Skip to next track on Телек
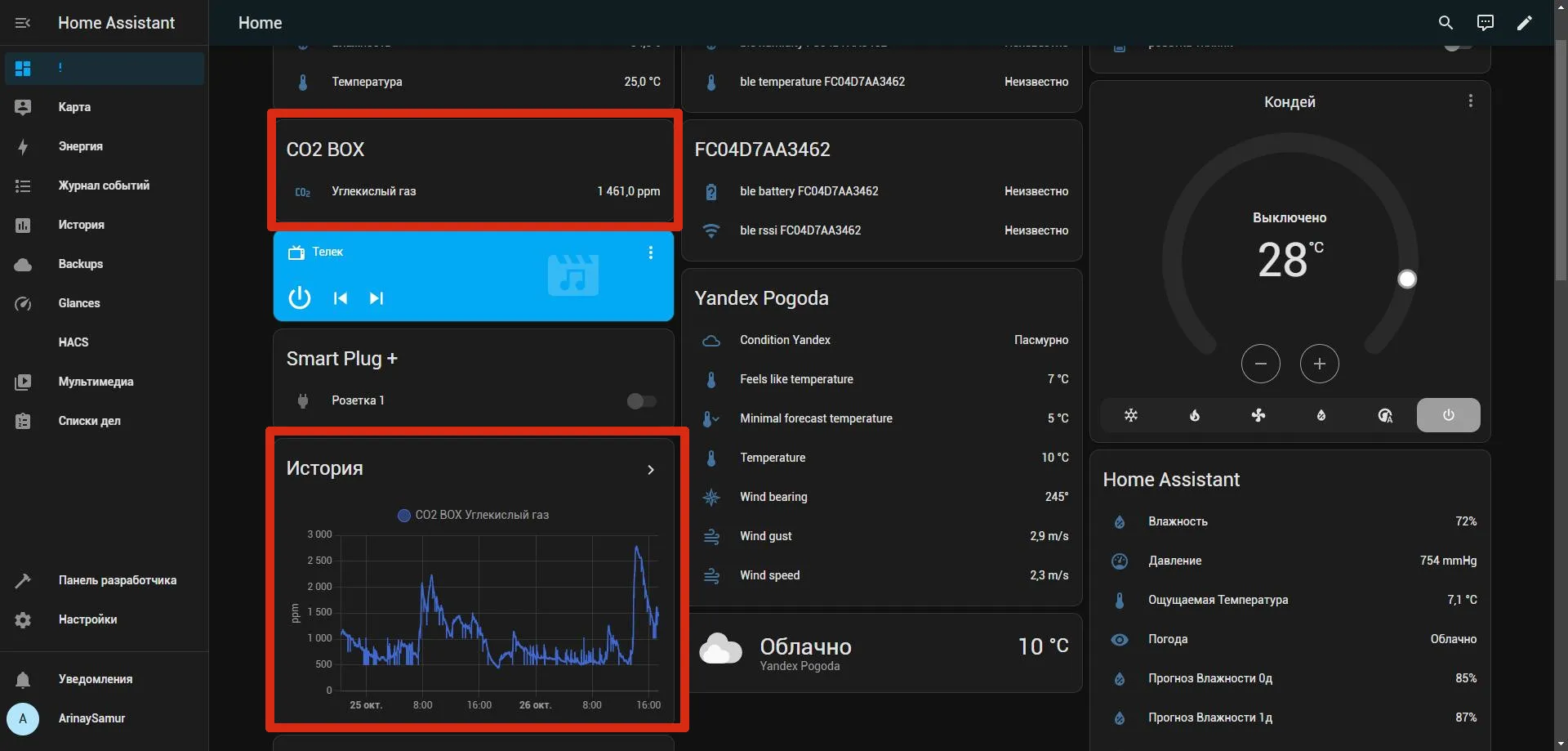The width and height of the screenshot is (1568, 751). click(376, 298)
